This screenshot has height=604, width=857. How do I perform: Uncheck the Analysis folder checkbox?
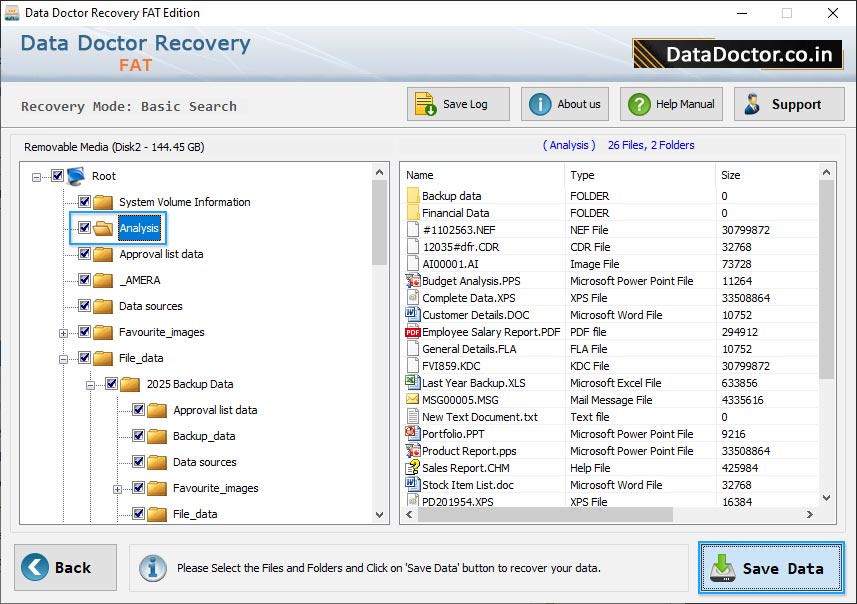(85, 228)
